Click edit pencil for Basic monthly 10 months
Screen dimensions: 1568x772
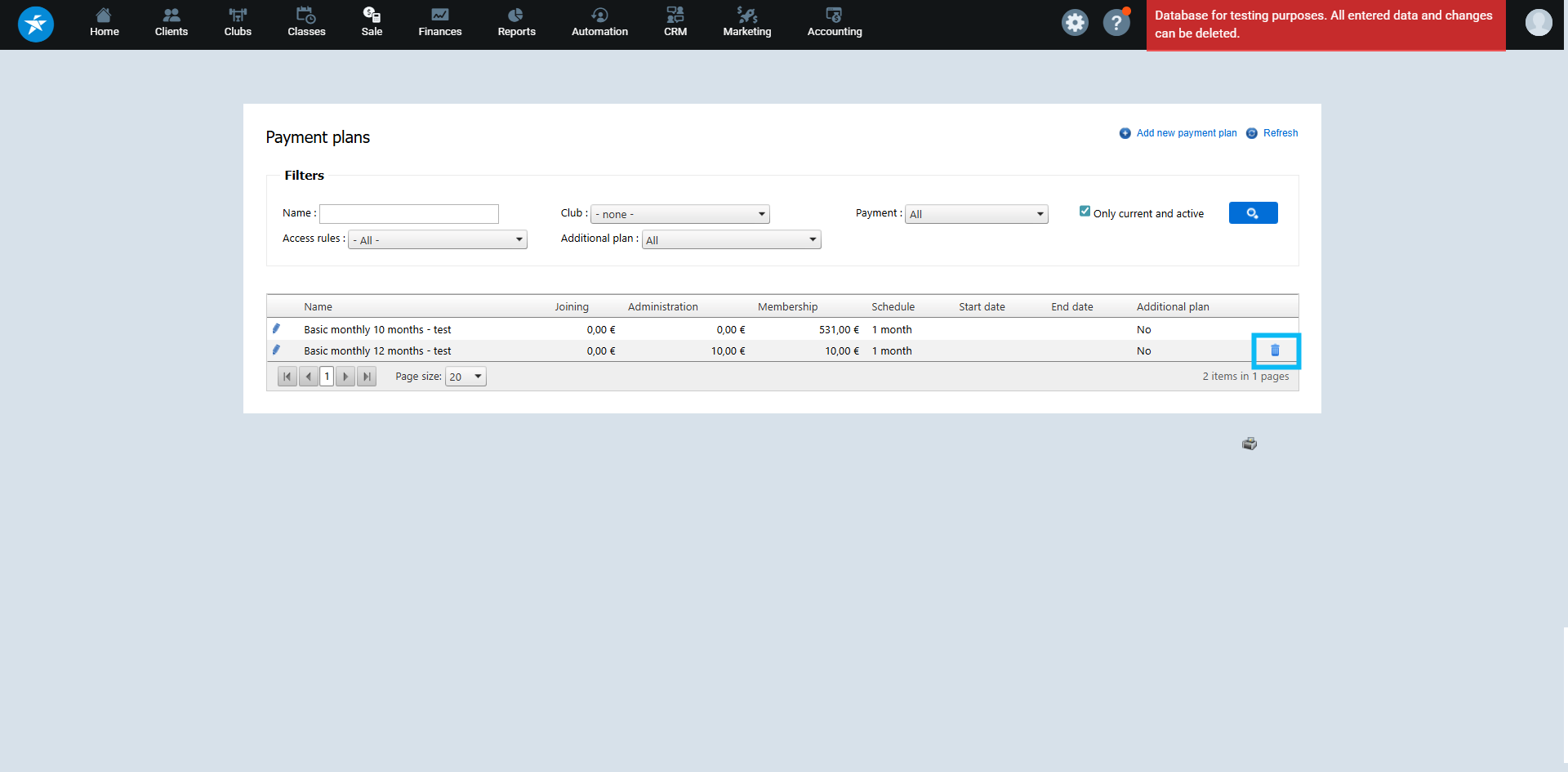276,329
